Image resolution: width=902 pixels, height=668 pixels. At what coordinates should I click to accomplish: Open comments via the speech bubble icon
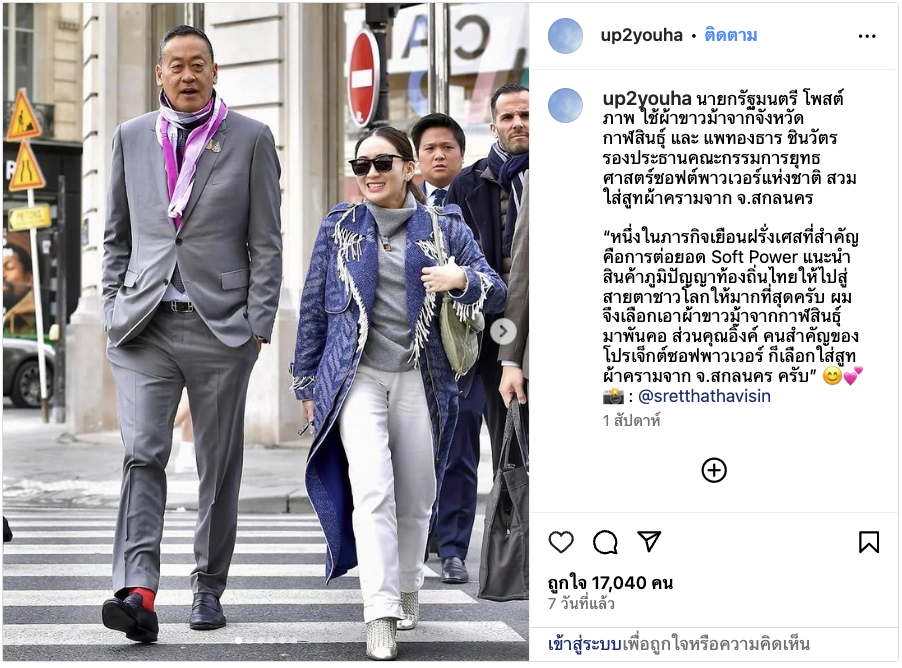click(x=605, y=542)
